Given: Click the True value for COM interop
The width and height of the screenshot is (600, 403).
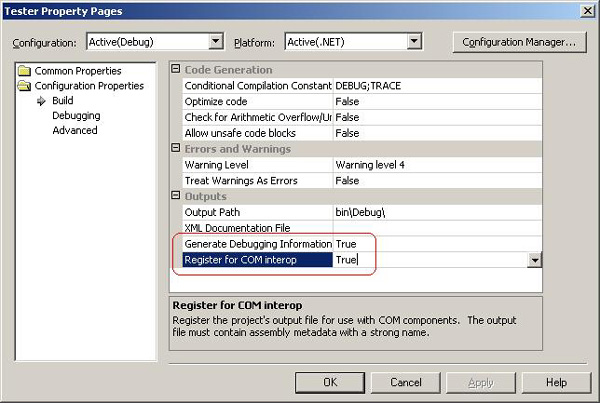Looking at the screenshot, I should pos(430,260).
